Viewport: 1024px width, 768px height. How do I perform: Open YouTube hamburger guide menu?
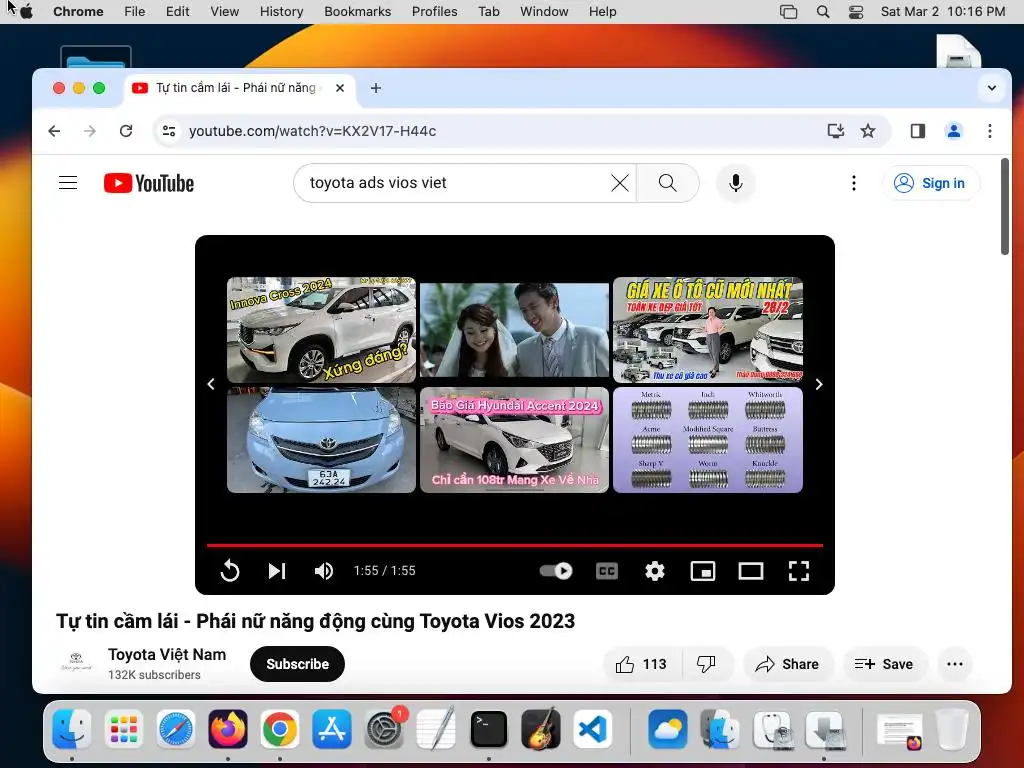click(x=68, y=183)
